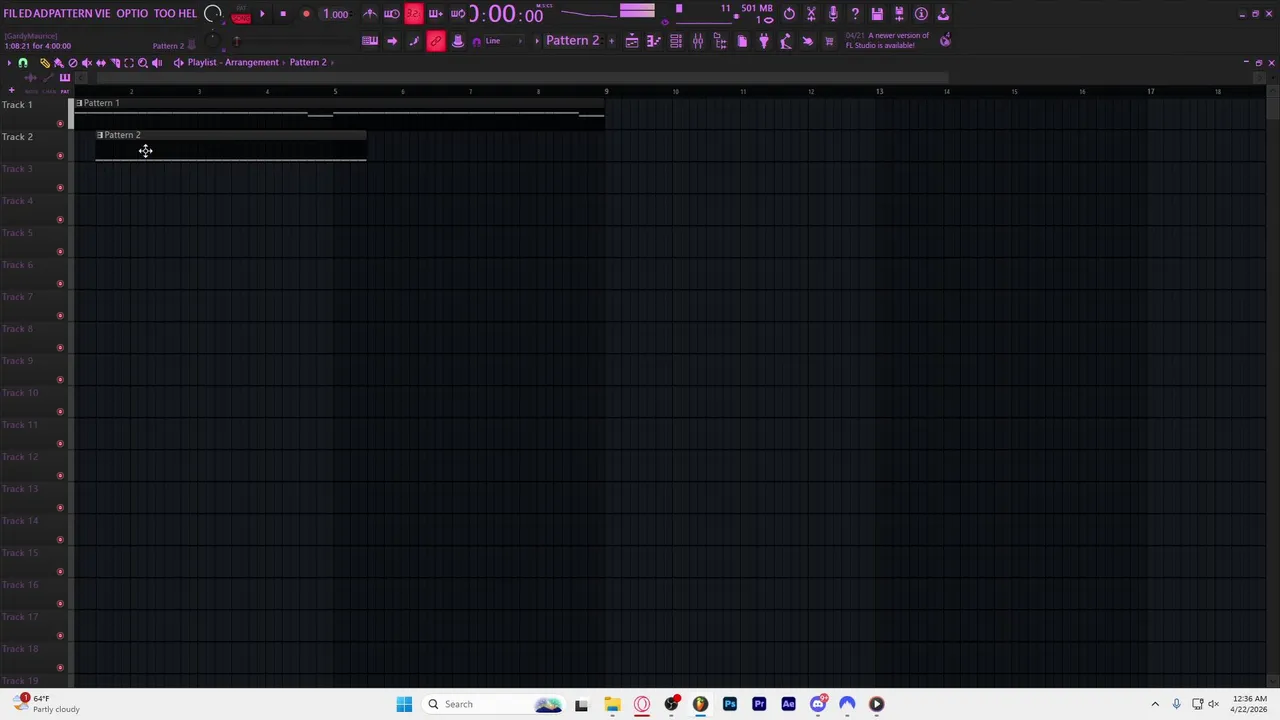Toggle step editing mode arrow icon
The image size is (1280, 720).
392,41
